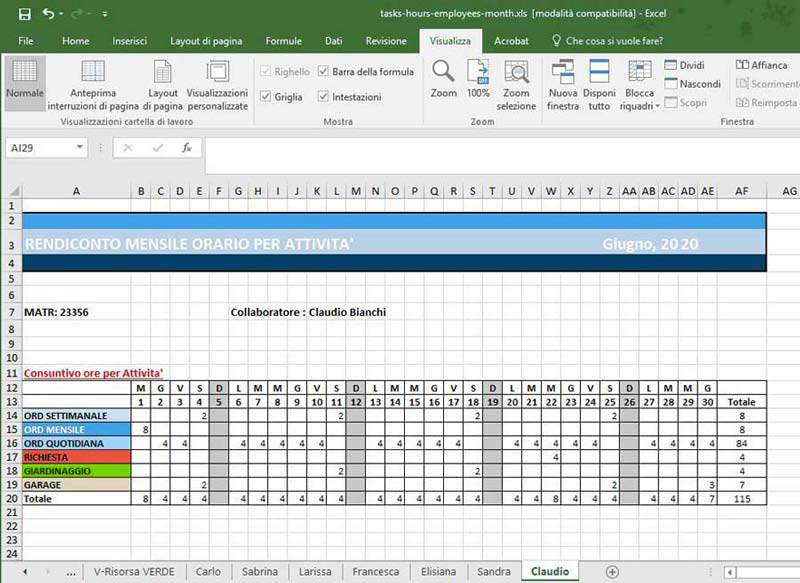Click Consuntivo ore per Attivita' heading
Screen dimensions: 800x583
pos(93,373)
